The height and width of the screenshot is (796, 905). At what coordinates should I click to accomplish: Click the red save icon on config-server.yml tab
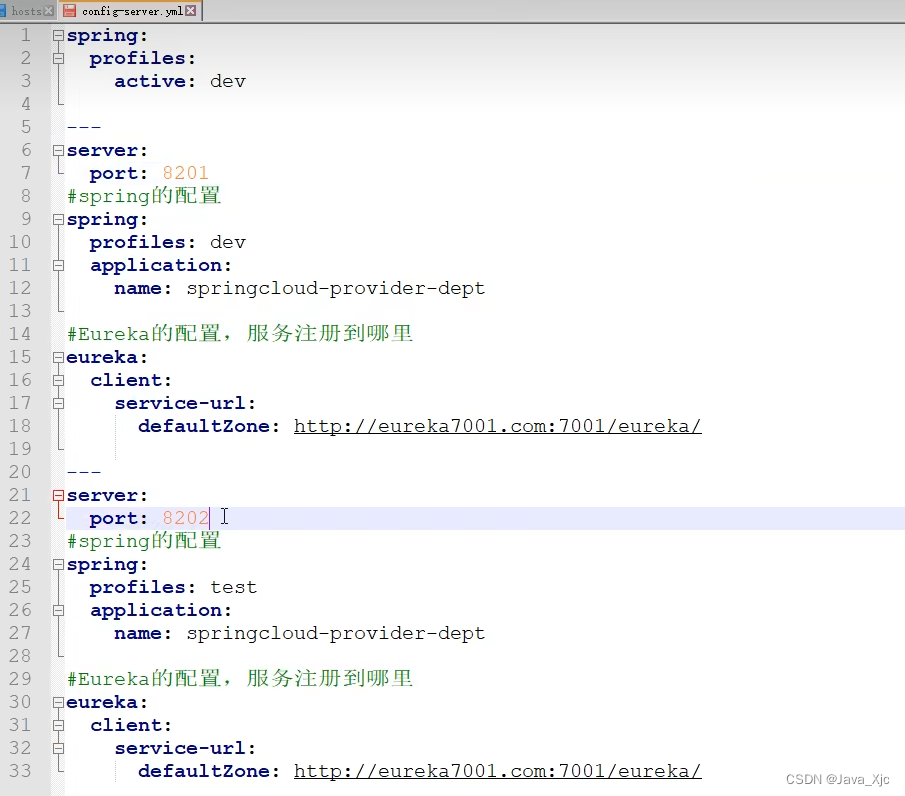point(69,10)
